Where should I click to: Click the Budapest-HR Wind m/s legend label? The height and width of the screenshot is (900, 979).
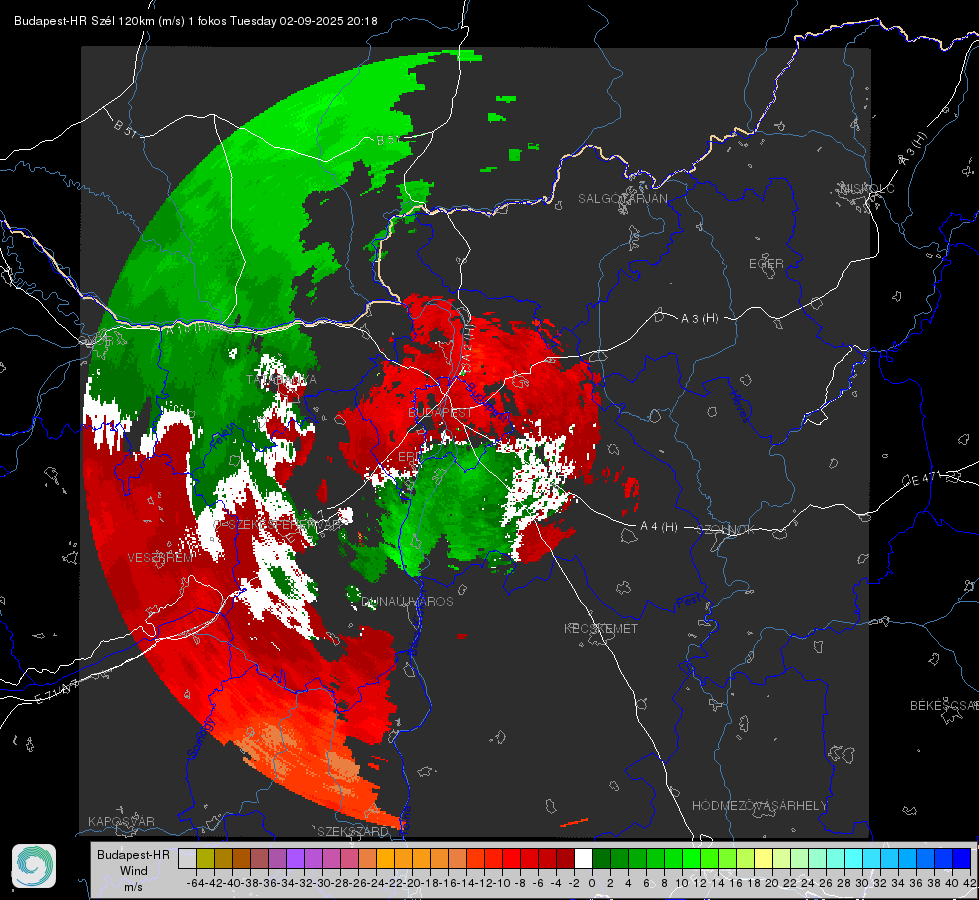pyautogui.click(x=134, y=871)
